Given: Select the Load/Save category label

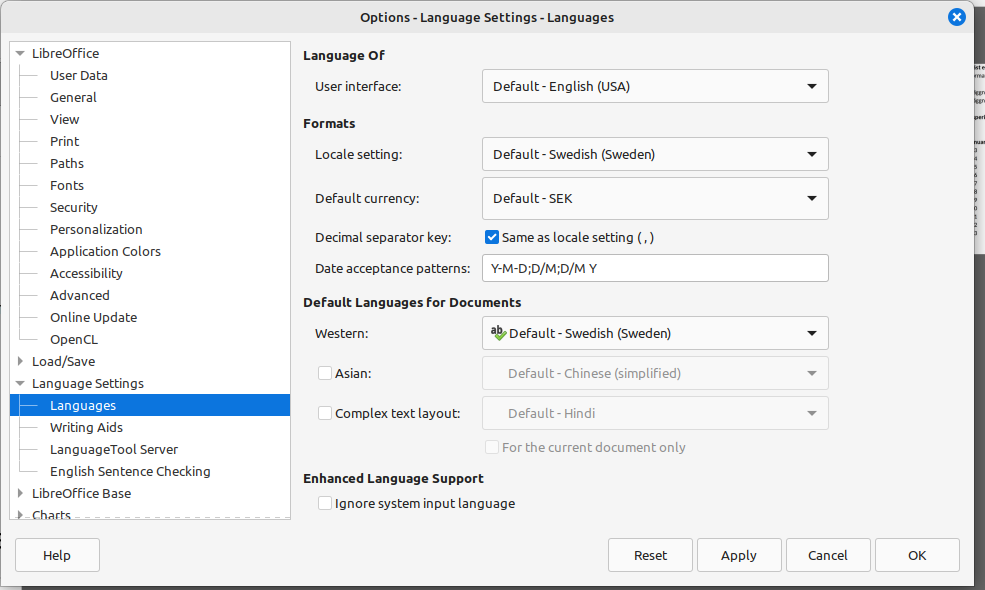Looking at the screenshot, I should 63,361.
